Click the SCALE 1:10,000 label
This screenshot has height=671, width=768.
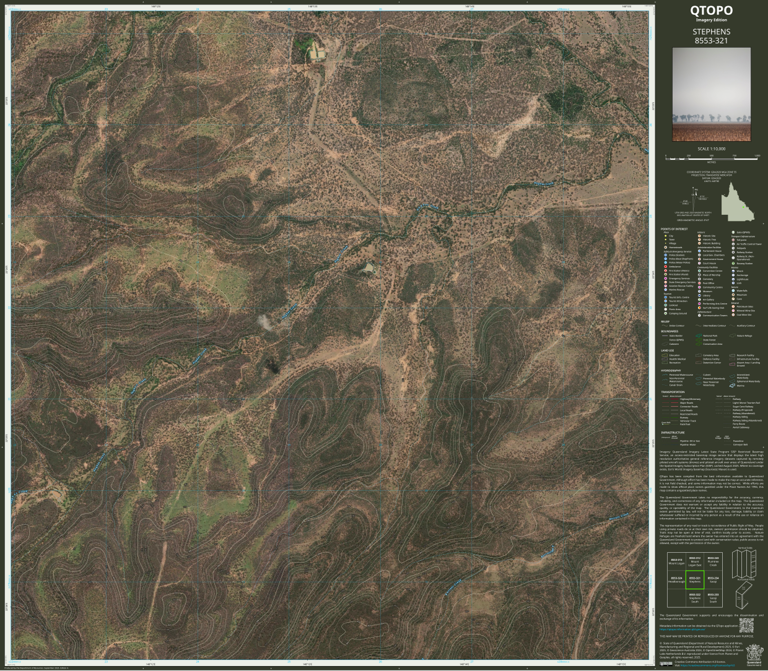[711, 148]
